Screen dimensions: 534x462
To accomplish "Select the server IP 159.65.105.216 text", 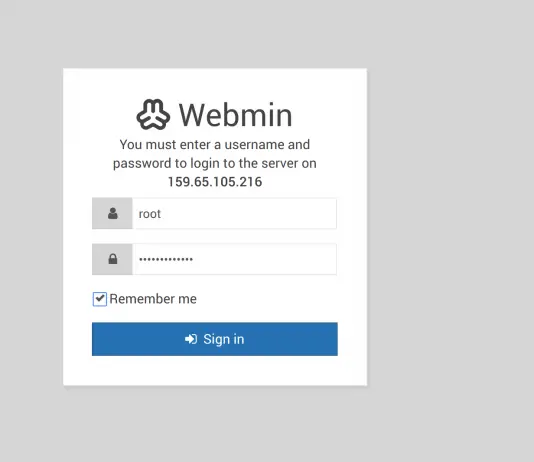I will [215, 182].
